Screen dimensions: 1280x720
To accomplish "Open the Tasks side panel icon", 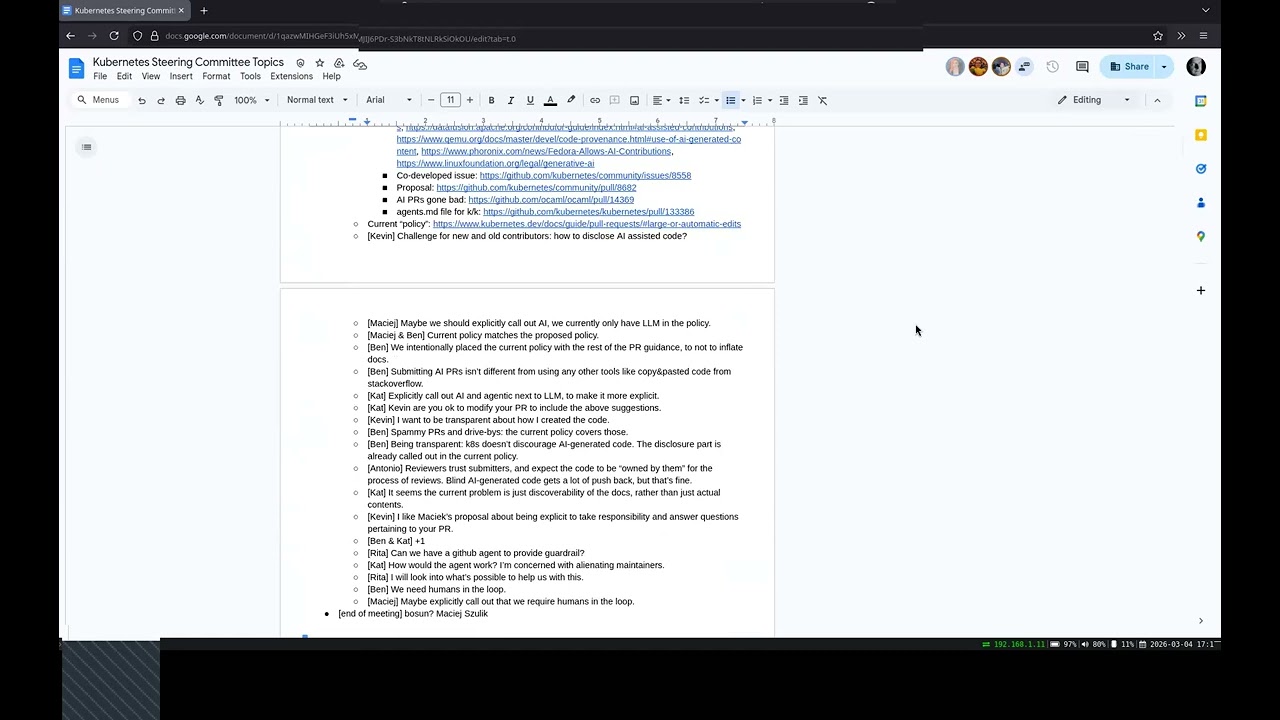I will point(1201,169).
